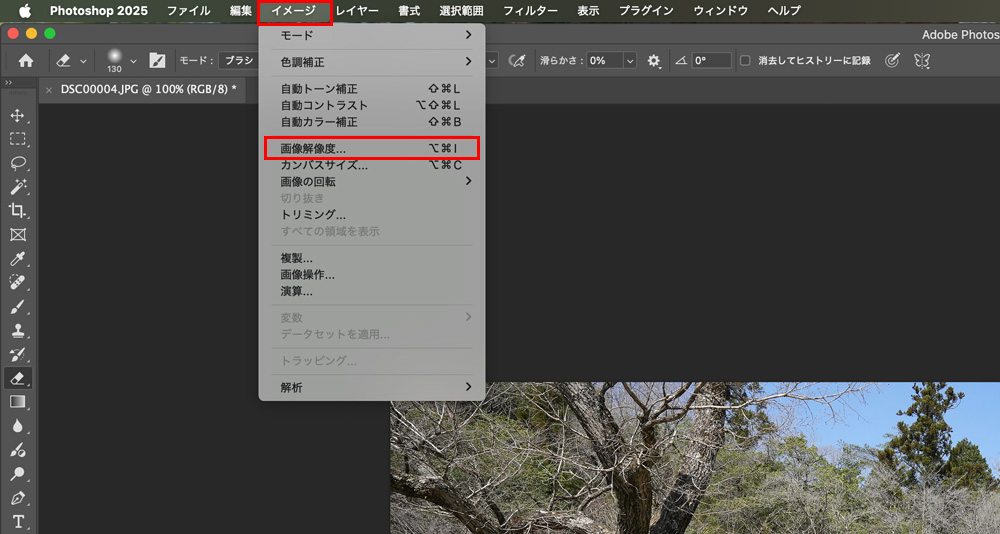This screenshot has width=1000, height=534.
Task: Open the brush preset picker arrow
Action: click(x=133, y=61)
